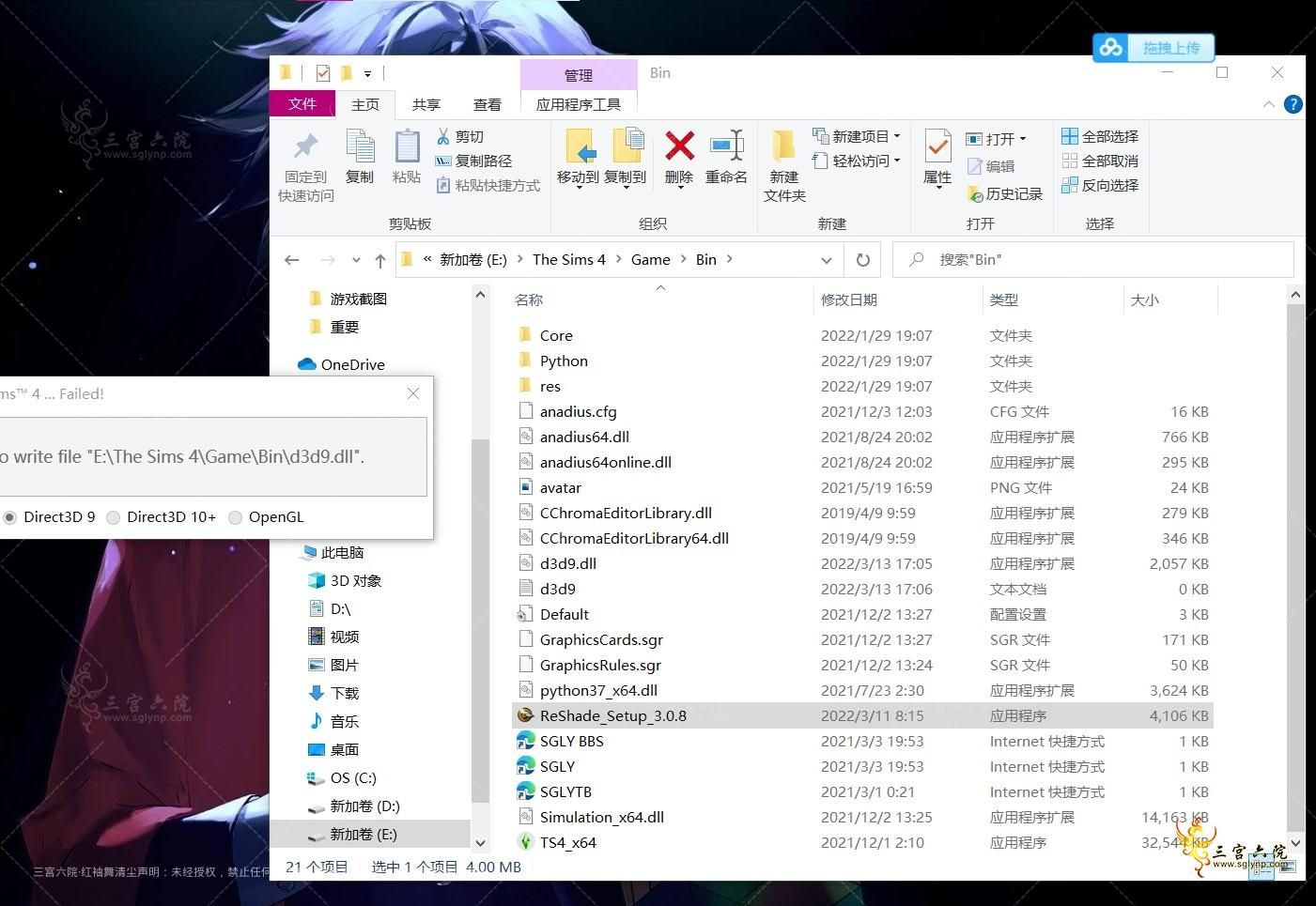Click the History (历史记录) button

pyautogui.click(x=1005, y=193)
